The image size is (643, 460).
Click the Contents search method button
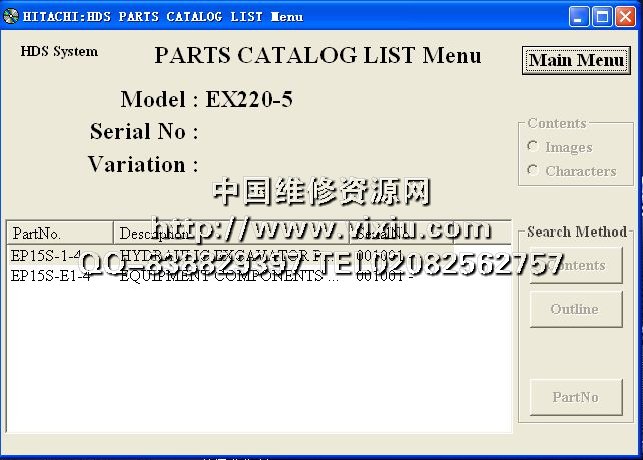point(575,266)
